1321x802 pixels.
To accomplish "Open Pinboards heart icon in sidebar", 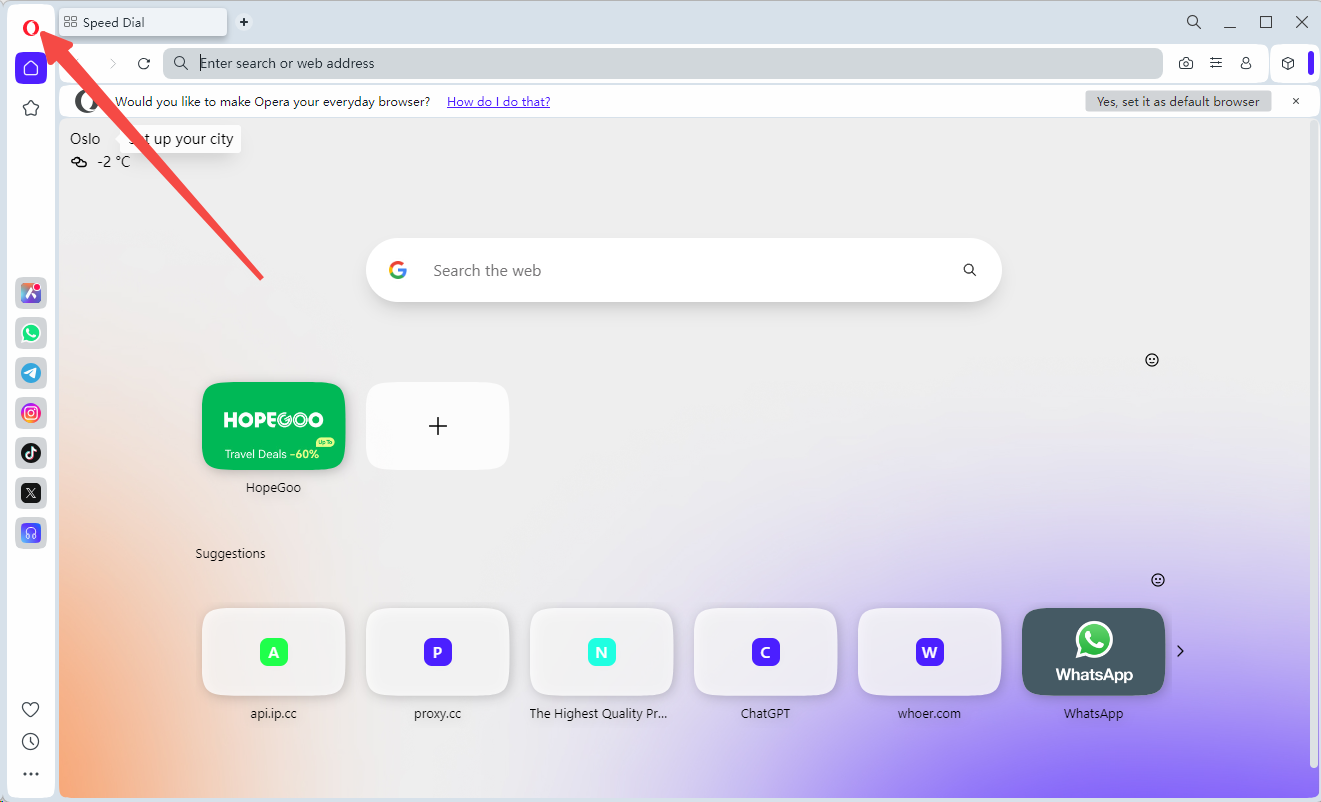I will click(x=31, y=709).
